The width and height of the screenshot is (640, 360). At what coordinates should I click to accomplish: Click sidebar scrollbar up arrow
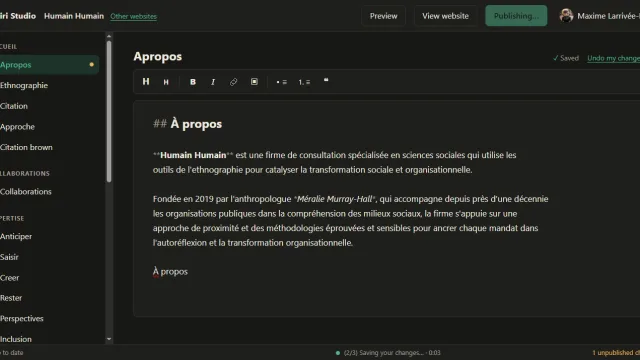(109, 36)
